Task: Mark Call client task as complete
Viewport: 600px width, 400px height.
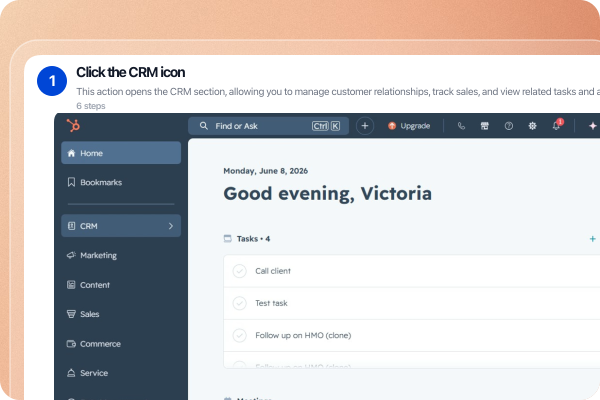Action: 240,271
